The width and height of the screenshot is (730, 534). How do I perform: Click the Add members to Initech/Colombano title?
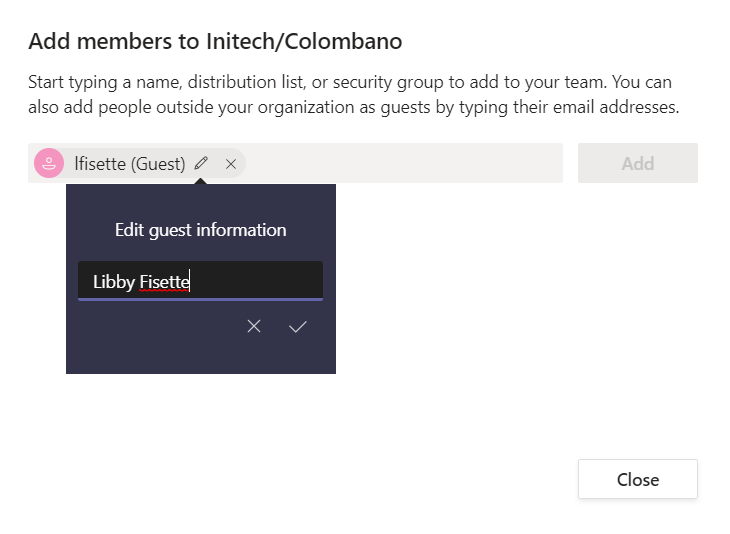coord(215,41)
